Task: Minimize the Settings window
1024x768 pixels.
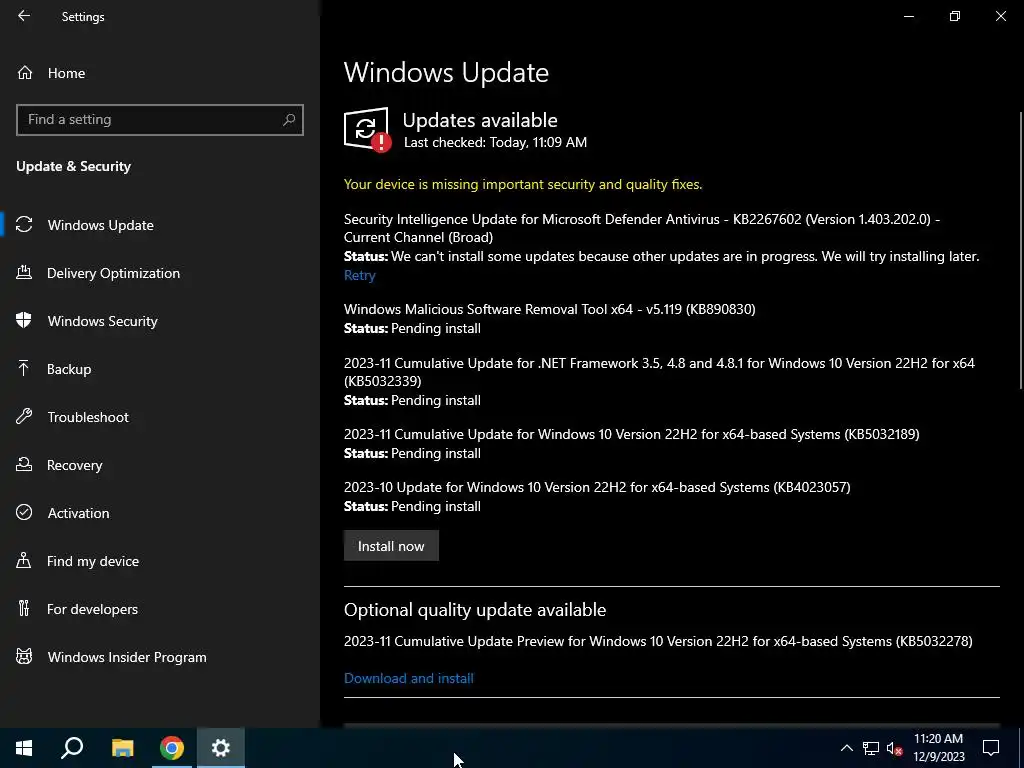Action: [x=908, y=16]
